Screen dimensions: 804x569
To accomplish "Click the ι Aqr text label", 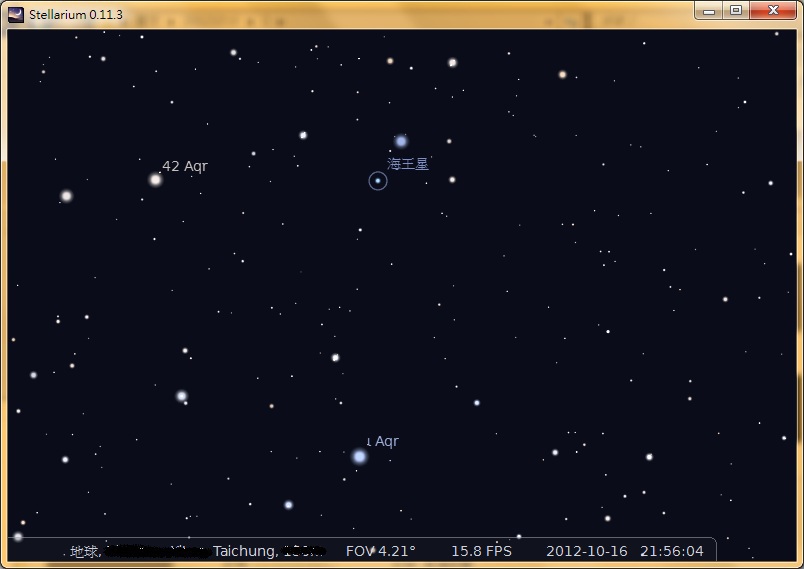I will tap(383, 441).
